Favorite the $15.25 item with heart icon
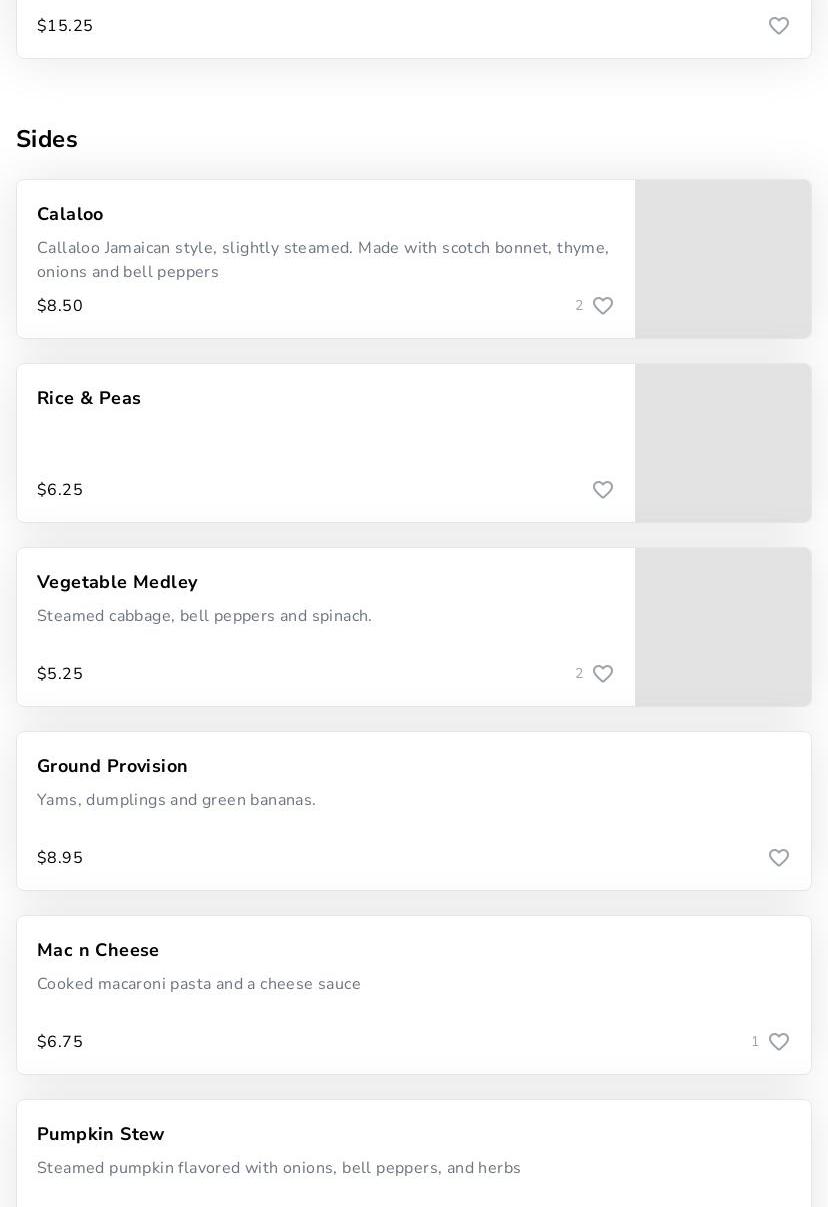 pos(779,26)
